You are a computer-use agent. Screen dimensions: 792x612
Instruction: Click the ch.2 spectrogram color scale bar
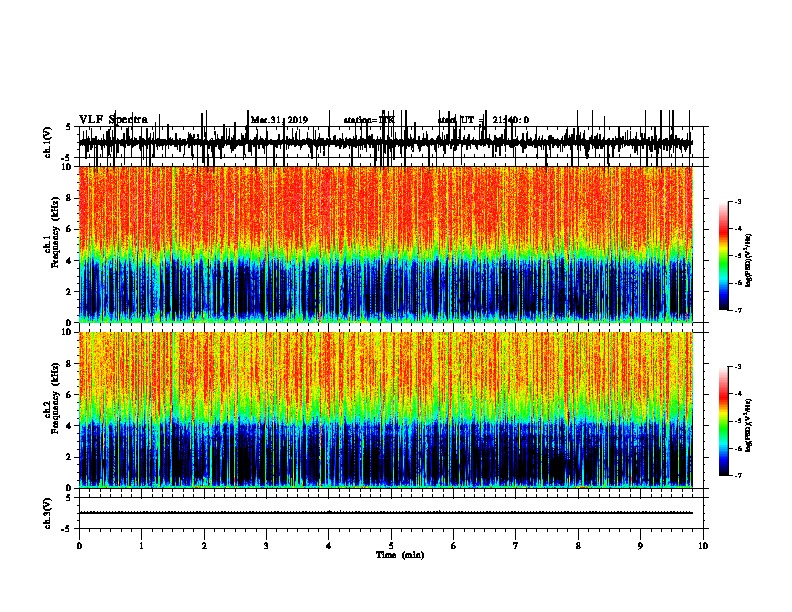click(724, 421)
